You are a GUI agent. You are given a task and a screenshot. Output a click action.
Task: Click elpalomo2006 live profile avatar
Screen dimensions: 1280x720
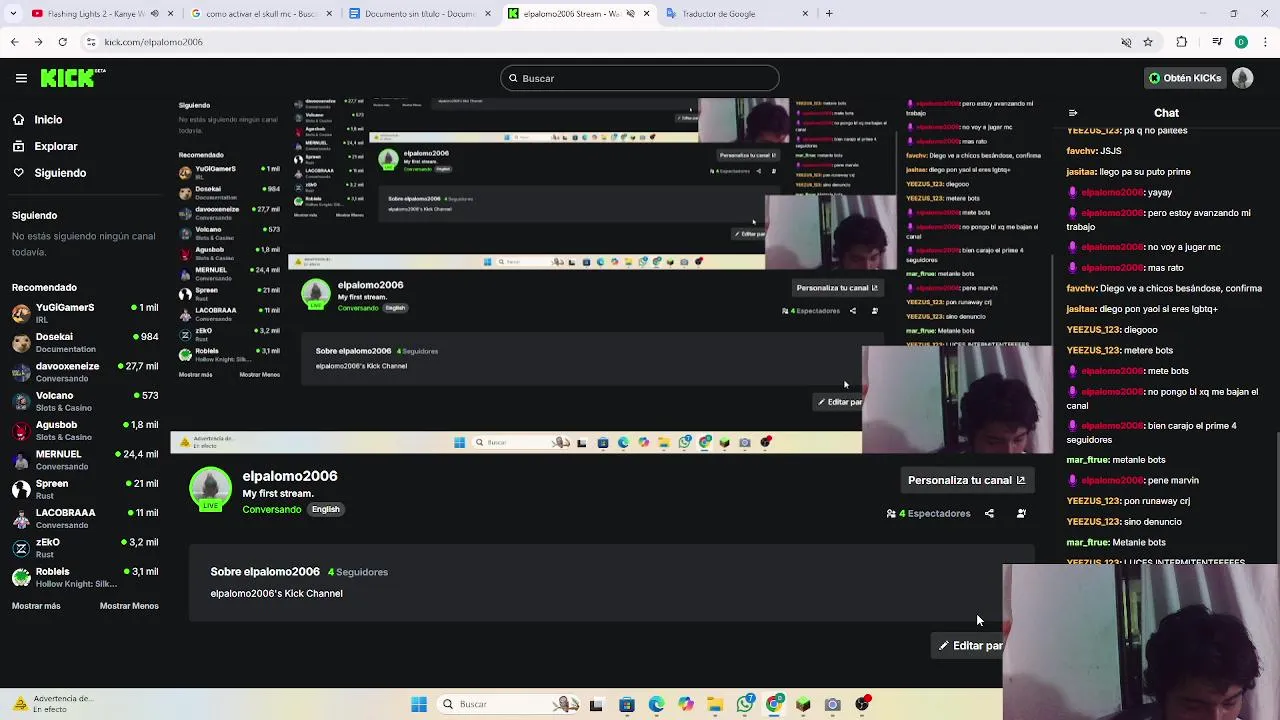(x=210, y=489)
